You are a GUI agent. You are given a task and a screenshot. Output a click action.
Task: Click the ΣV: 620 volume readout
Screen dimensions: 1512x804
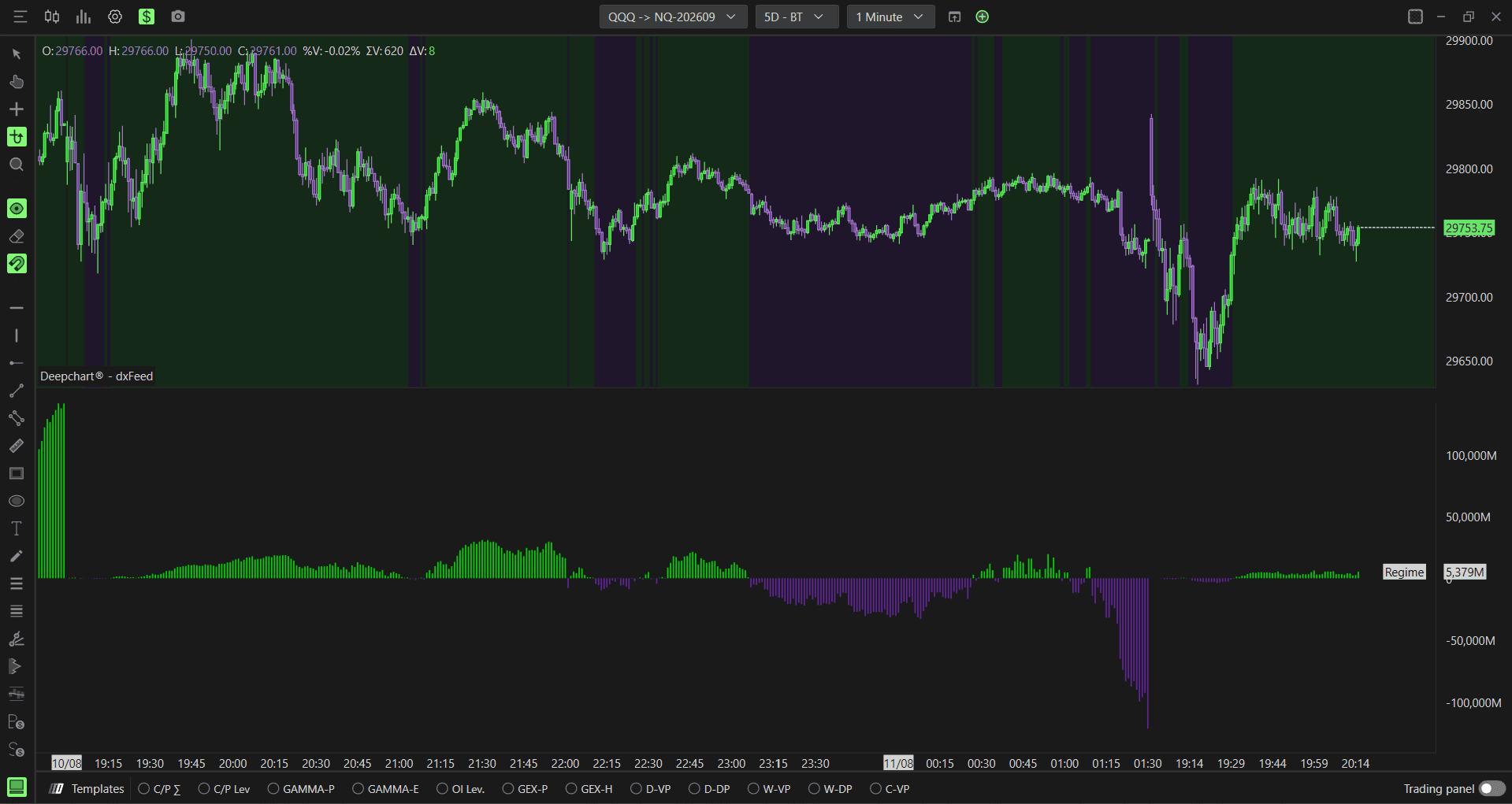click(385, 51)
